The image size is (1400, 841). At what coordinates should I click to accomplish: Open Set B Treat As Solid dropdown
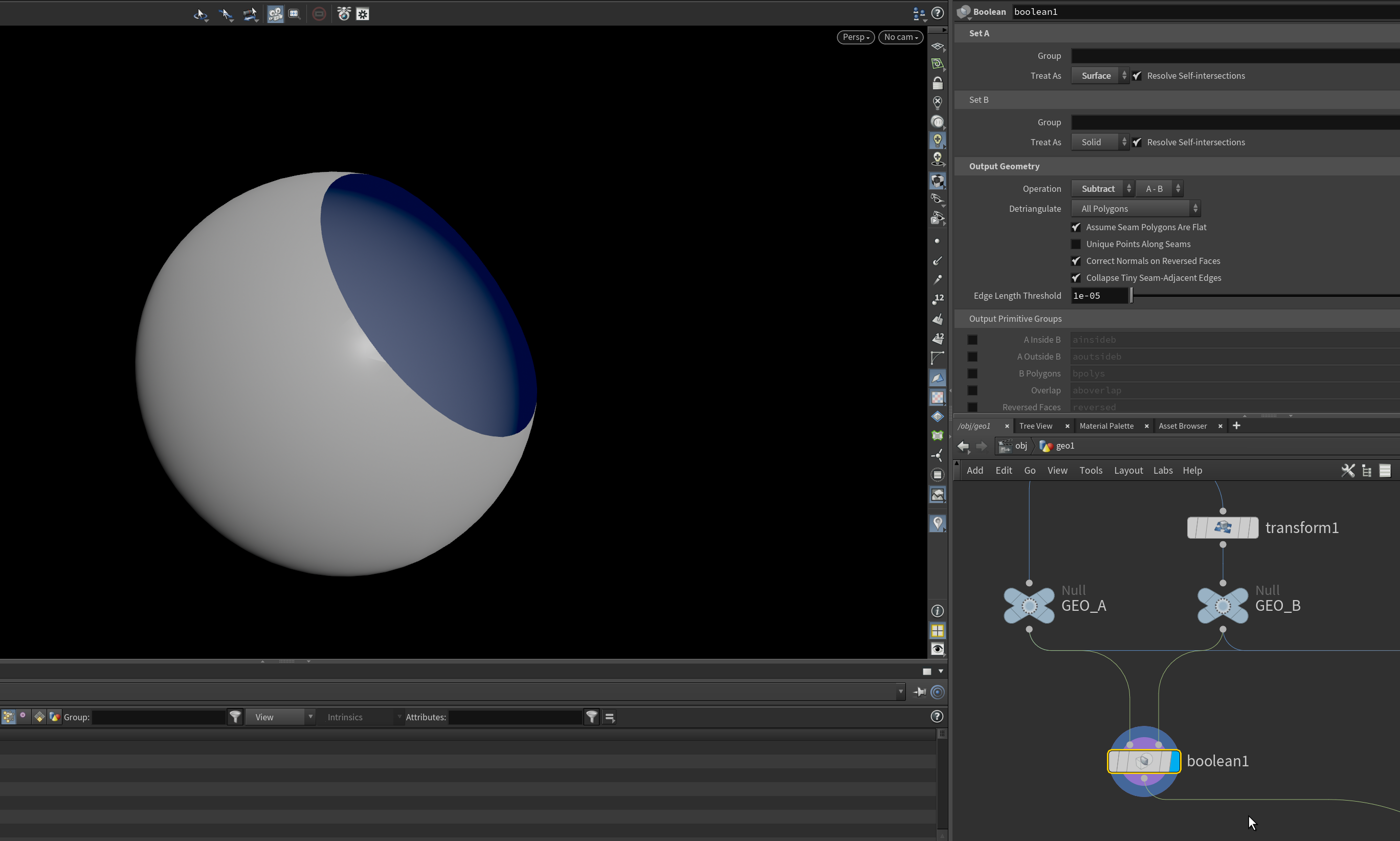pyautogui.click(x=1100, y=142)
